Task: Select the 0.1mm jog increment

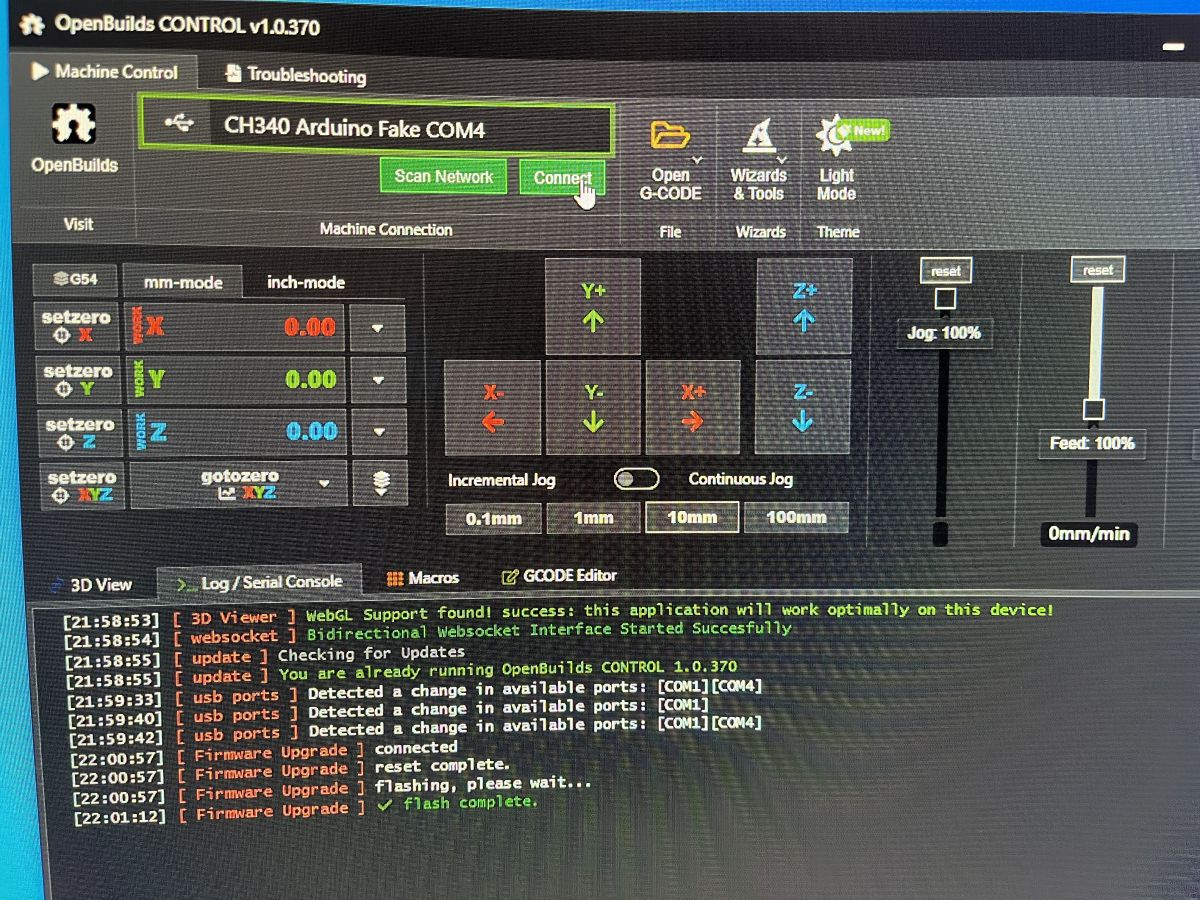Action: 493,518
